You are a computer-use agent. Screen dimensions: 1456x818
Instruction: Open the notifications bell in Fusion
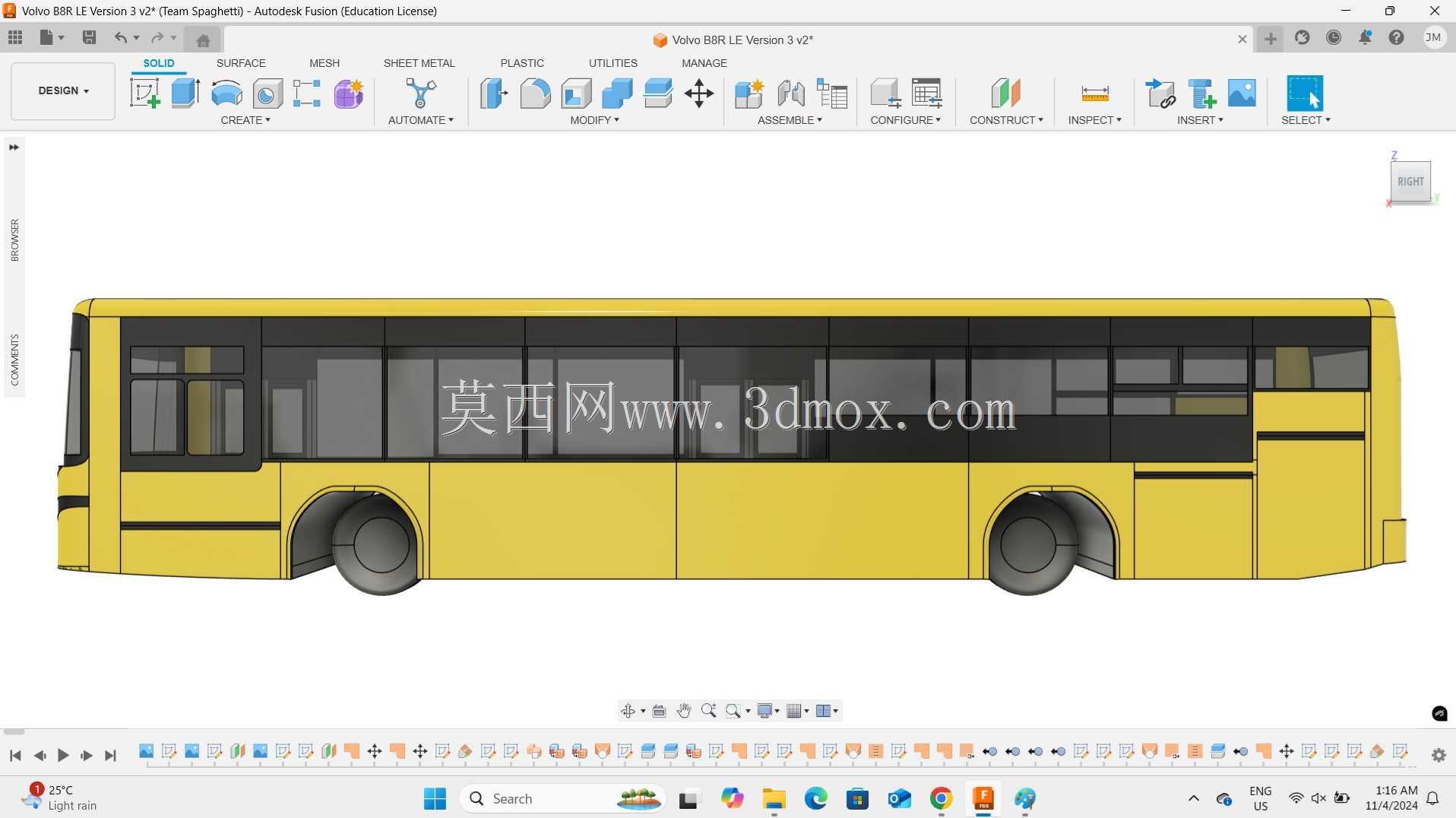[x=1366, y=37]
